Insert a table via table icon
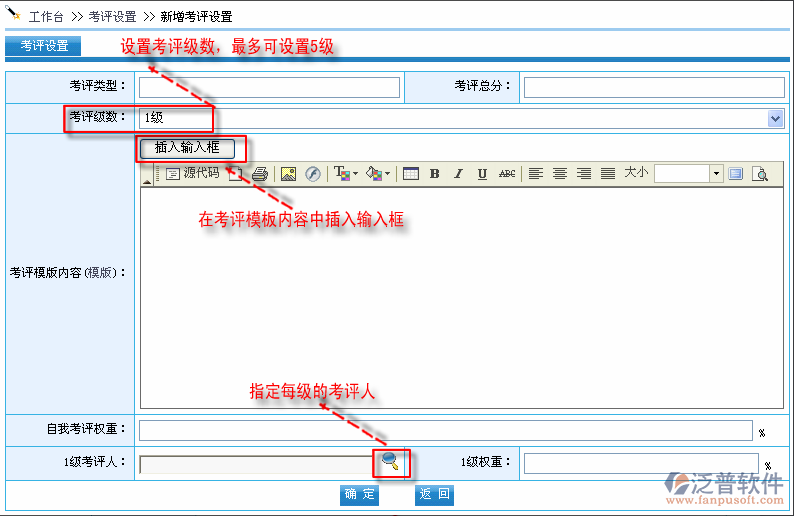Screen dimensions: 794x516 (411, 174)
